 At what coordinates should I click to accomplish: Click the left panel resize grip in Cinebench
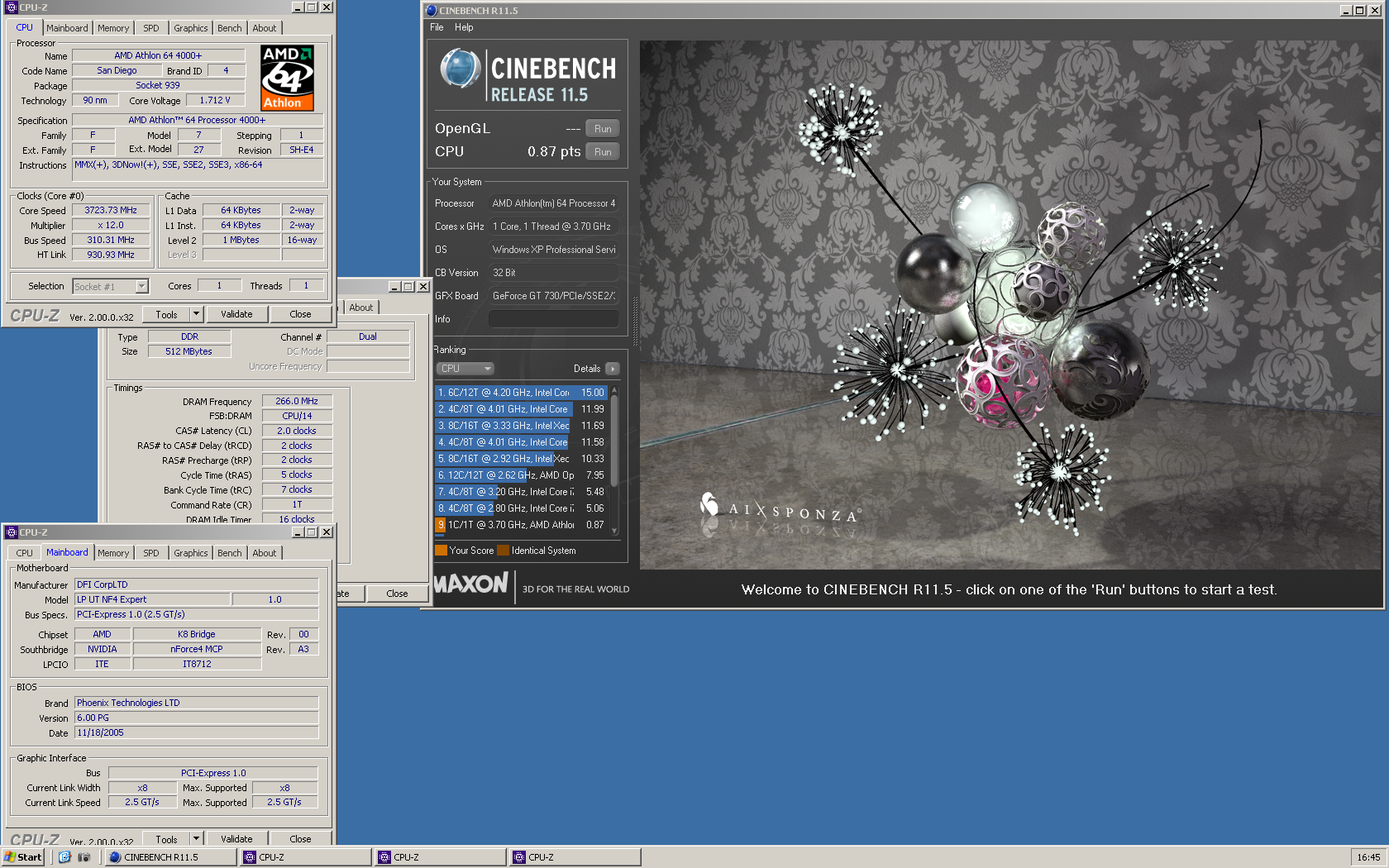(x=635, y=321)
